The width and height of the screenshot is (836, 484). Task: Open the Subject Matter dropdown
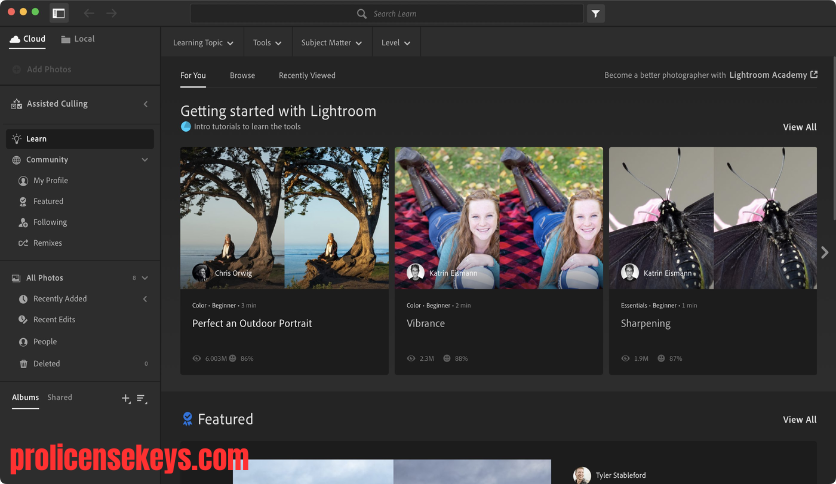[331, 43]
